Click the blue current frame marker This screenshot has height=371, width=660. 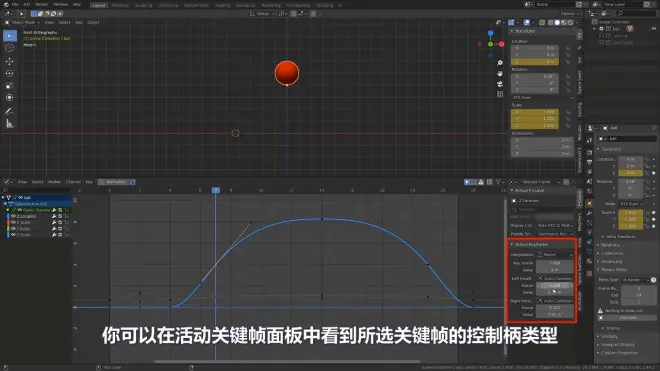216,190
